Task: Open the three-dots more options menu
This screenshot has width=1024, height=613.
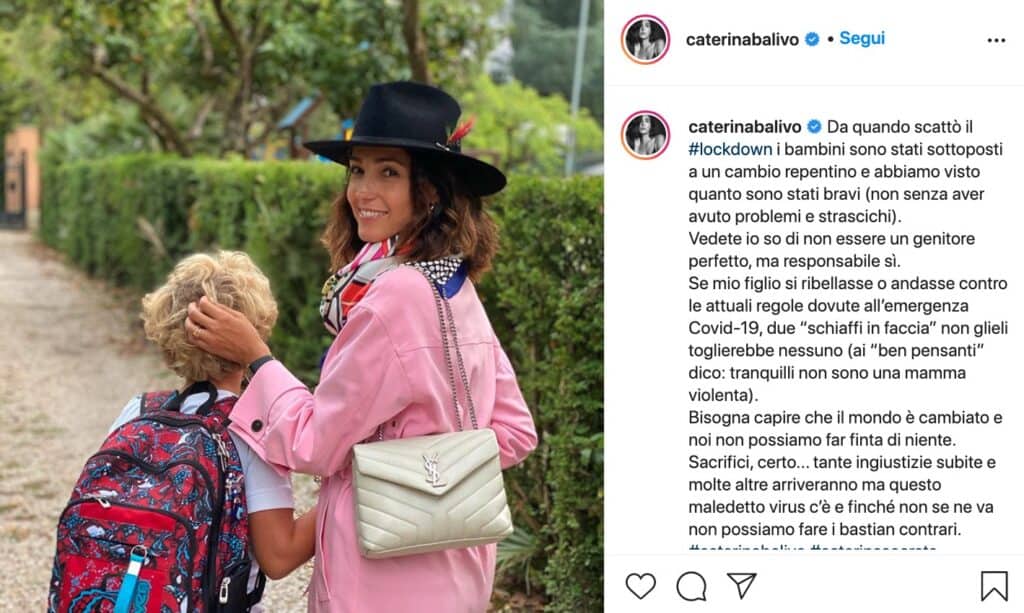Action: [996, 40]
